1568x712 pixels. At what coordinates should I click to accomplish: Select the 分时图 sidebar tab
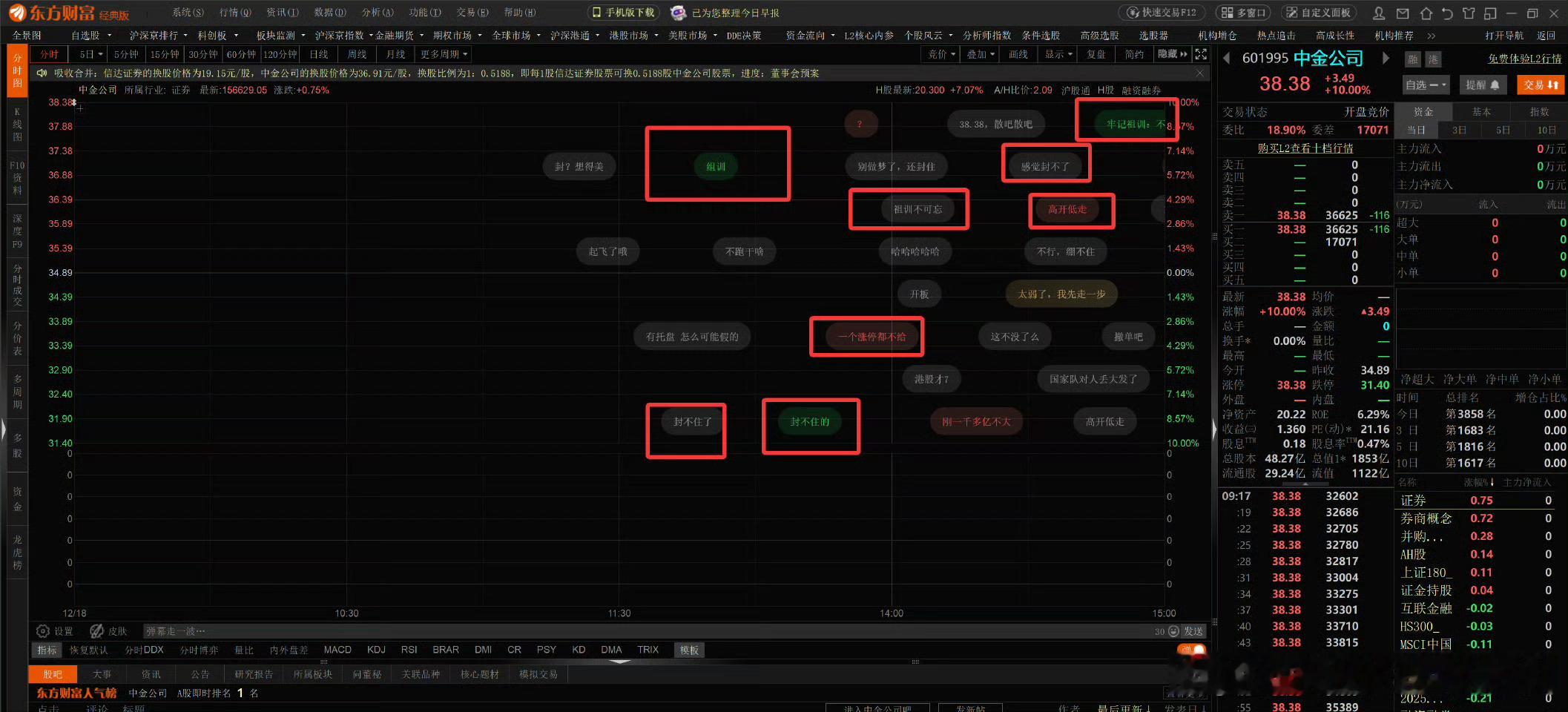click(x=18, y=70)
